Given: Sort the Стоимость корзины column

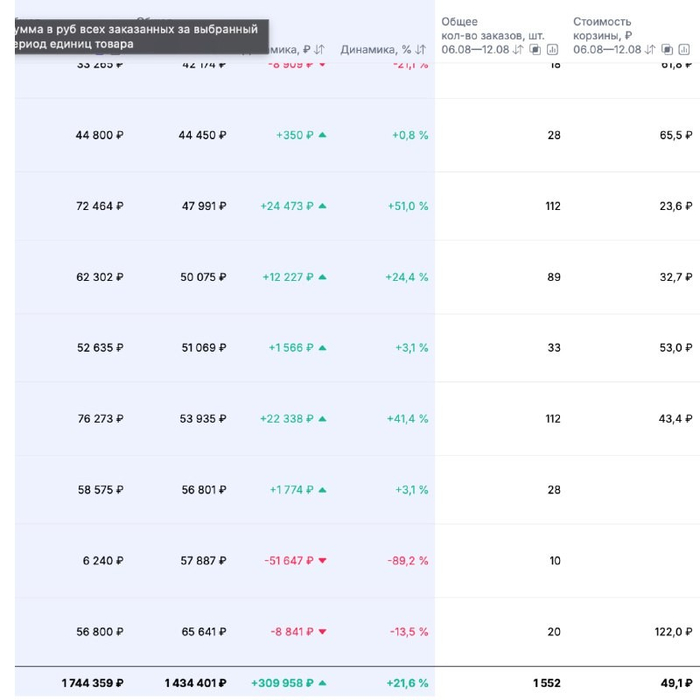Looking at the screenshot, I should (650, 49).
